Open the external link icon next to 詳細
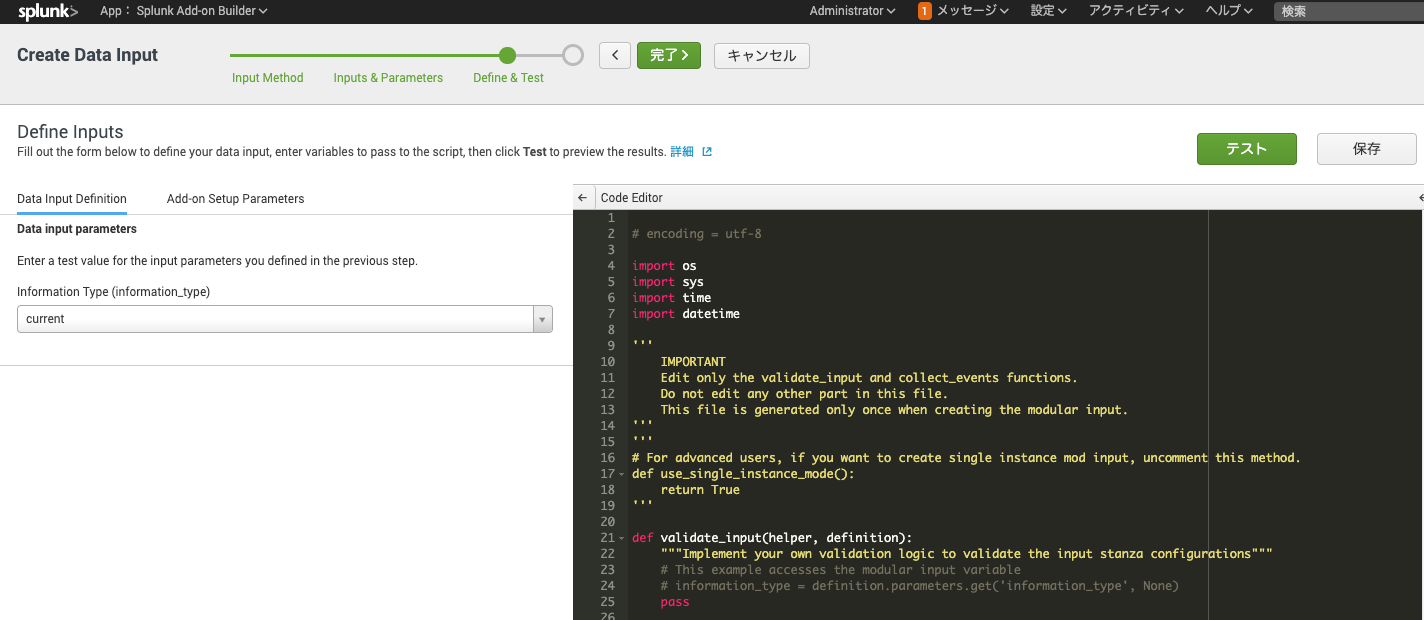Image resolution: width=1424 pixels, height=620 pixels. tap(707, 150)
